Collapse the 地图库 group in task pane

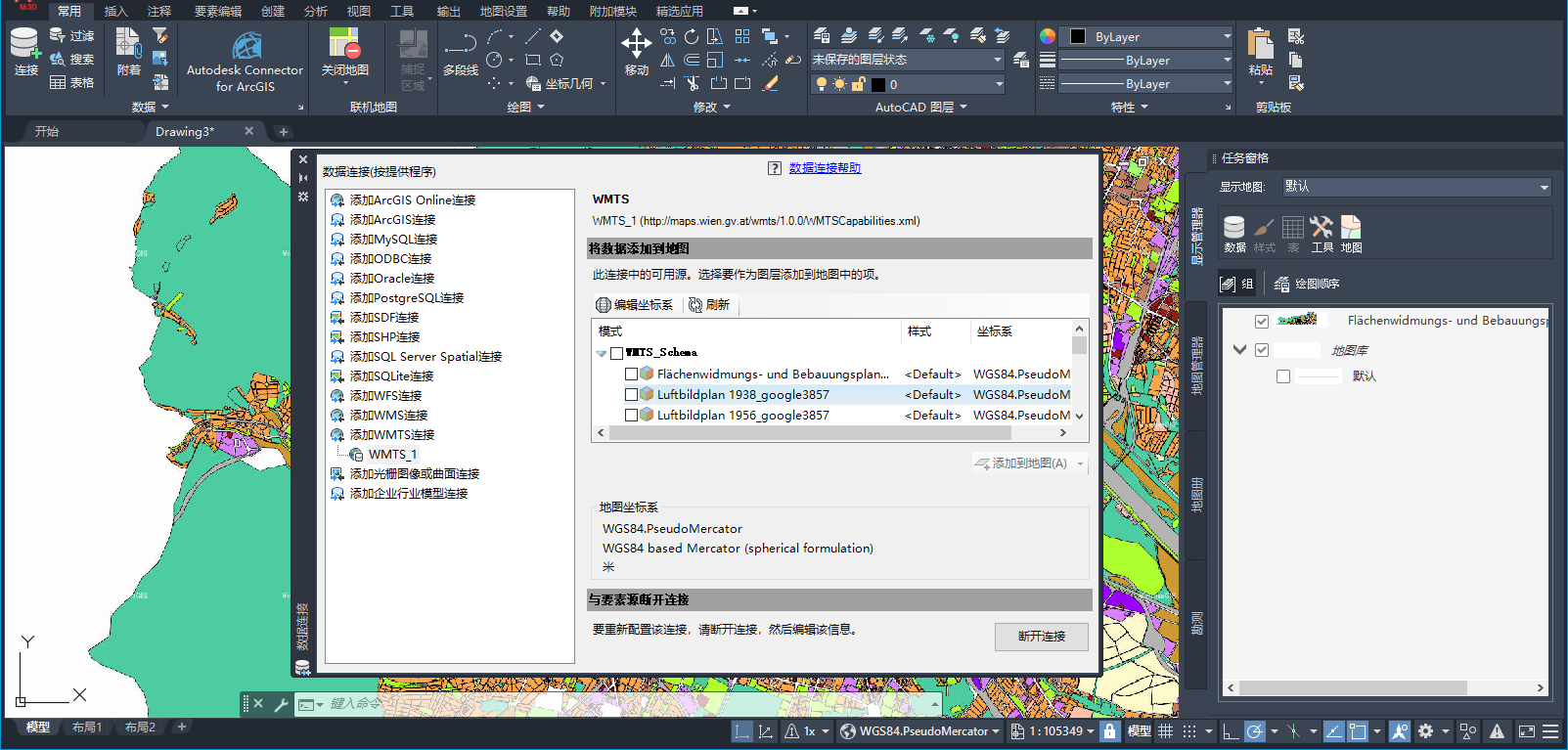(1239, 349)
